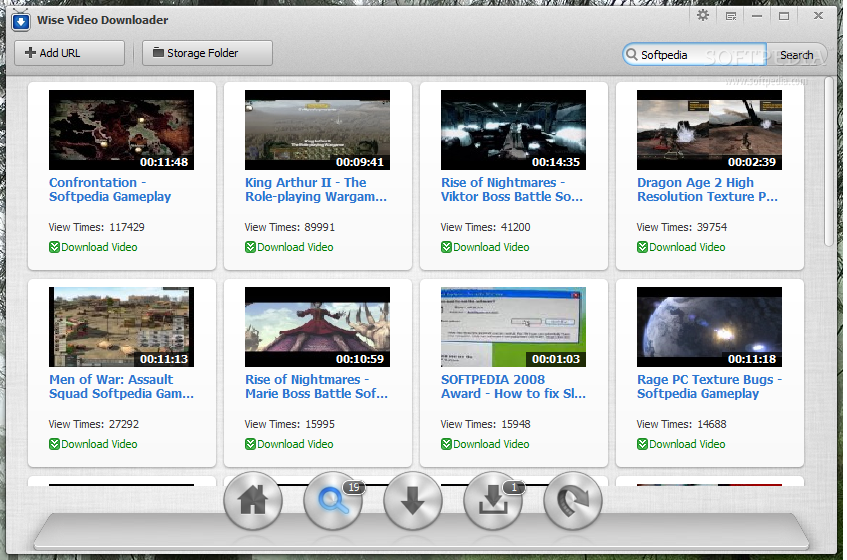Open the downloaded files dock button

click(493, 501)
